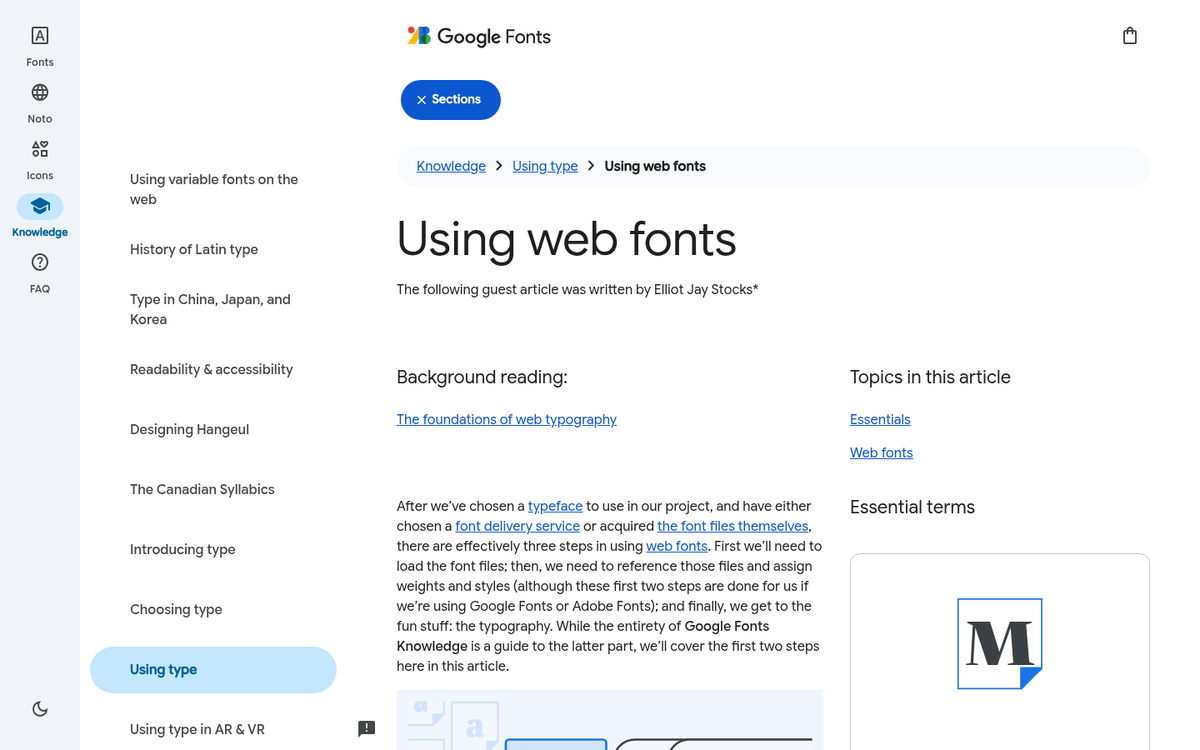The image size is (1200, 750).
Task: Navigate to Knowledge via the breadcrumb
Action: point(451,166)
